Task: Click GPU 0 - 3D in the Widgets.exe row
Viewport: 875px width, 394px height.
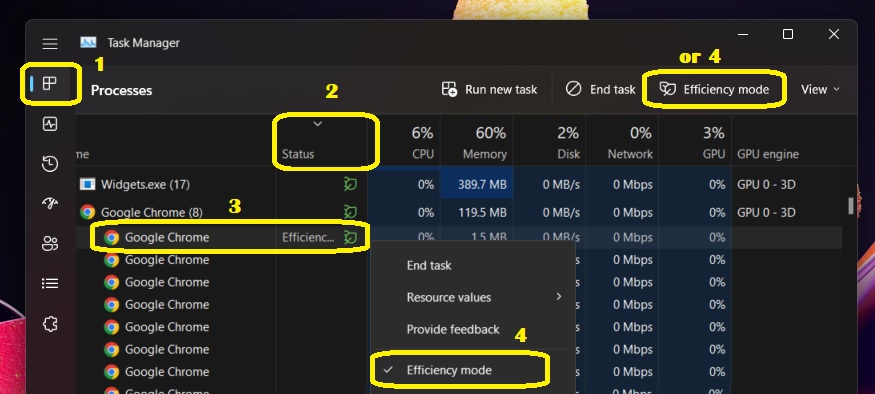Action: [766, 184]
